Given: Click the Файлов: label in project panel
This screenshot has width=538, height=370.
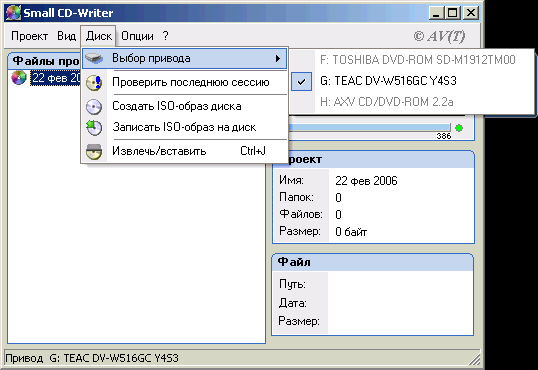Looking at the screenshot, I should click(x=301, y=214).
